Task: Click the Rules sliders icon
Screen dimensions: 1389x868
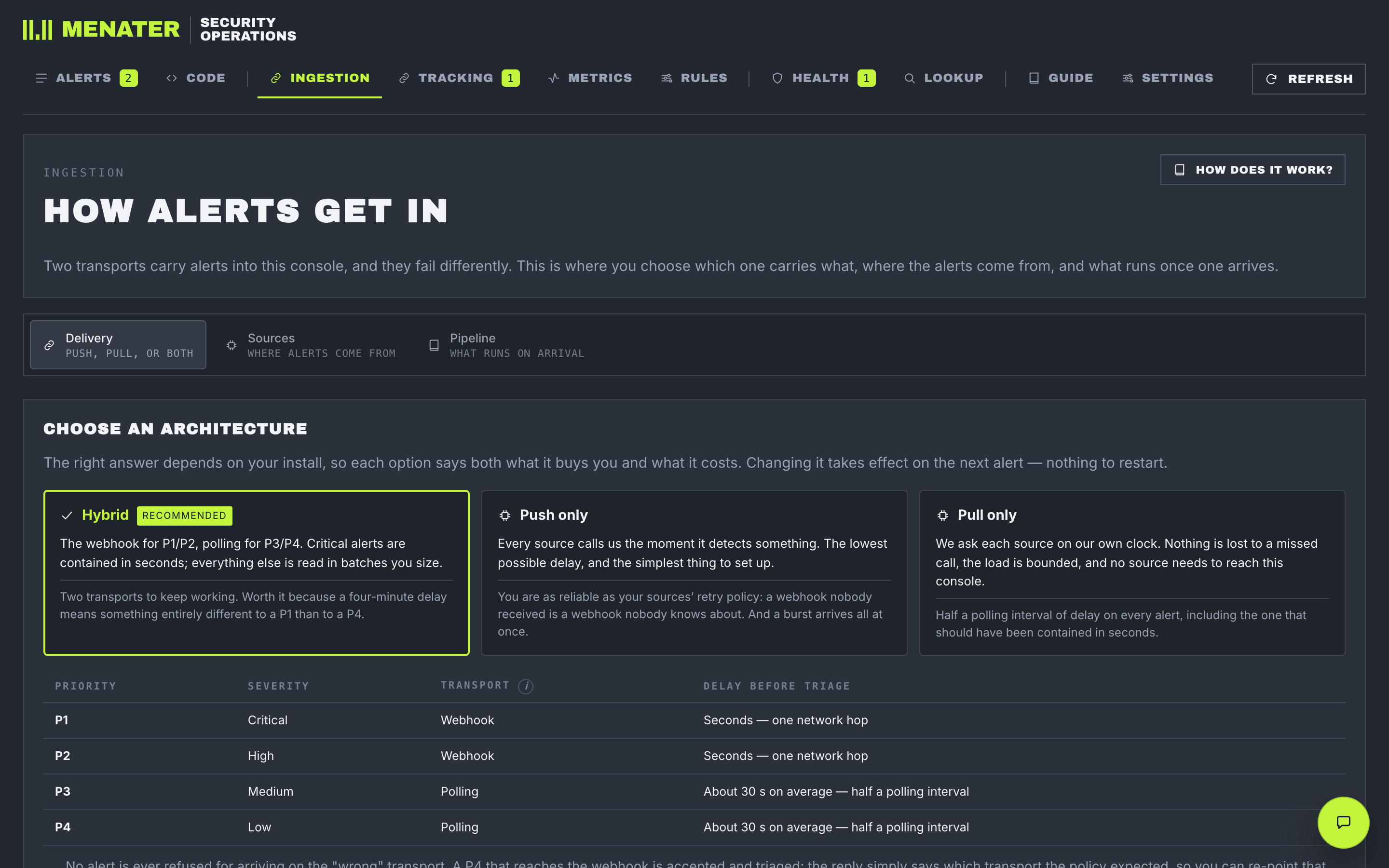Action: (x=667, y=78)
